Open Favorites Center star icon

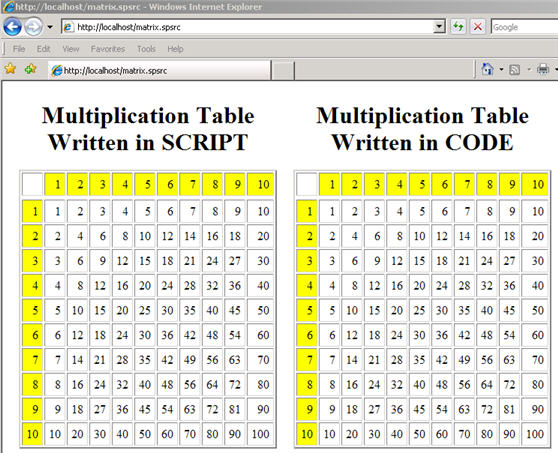[x=10, y=69]
